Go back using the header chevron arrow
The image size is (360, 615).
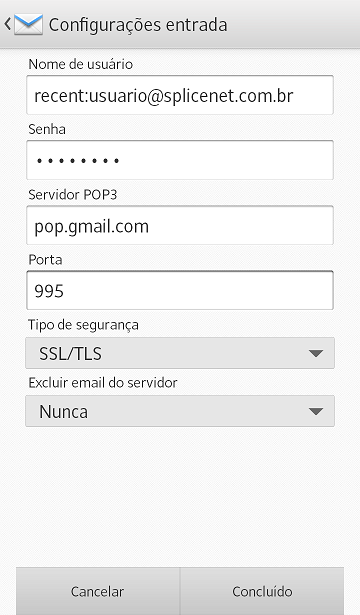pos(7,24)
